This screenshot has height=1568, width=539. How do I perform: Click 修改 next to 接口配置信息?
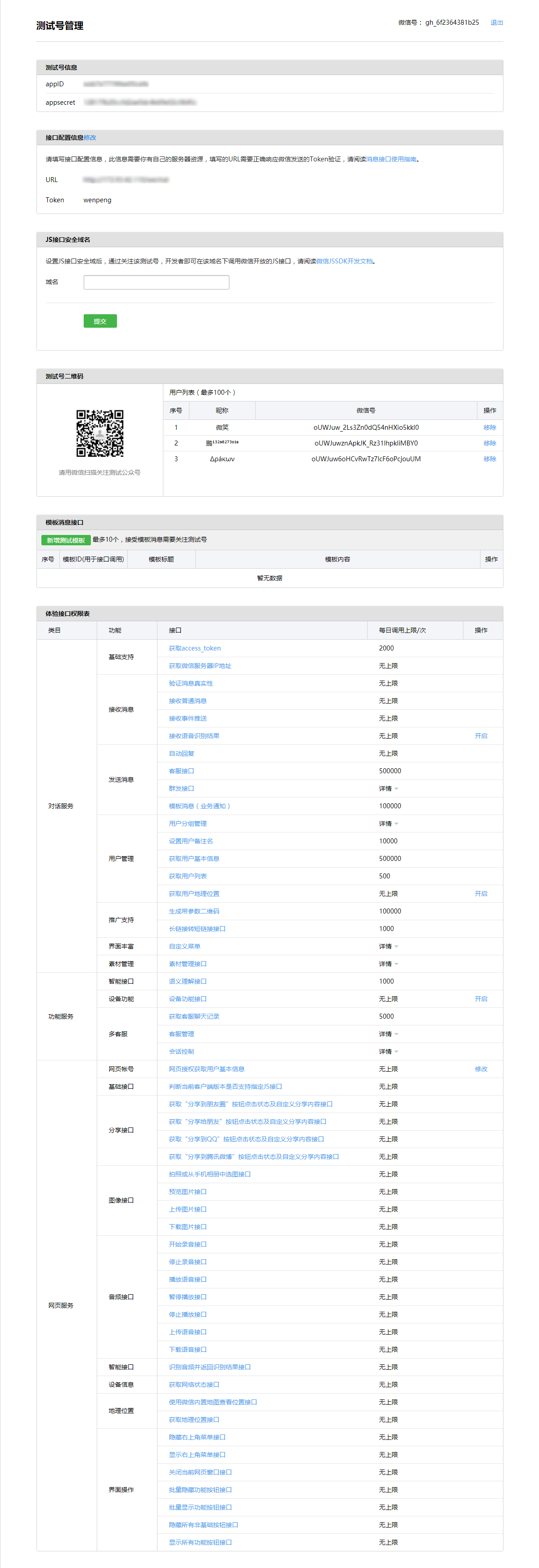pos(90,138)
